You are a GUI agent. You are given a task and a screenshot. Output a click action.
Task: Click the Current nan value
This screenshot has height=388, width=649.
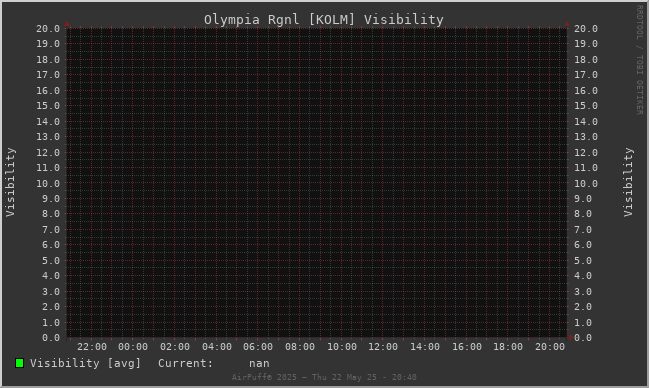pos(259,364)
